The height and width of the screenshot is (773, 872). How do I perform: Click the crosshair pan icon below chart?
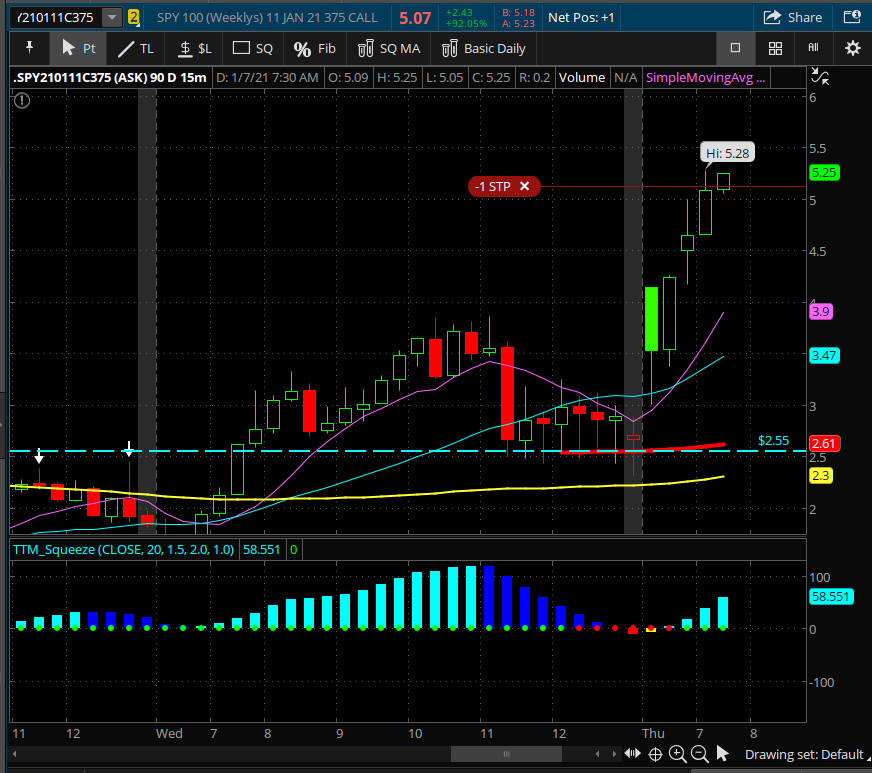[656, 754]
